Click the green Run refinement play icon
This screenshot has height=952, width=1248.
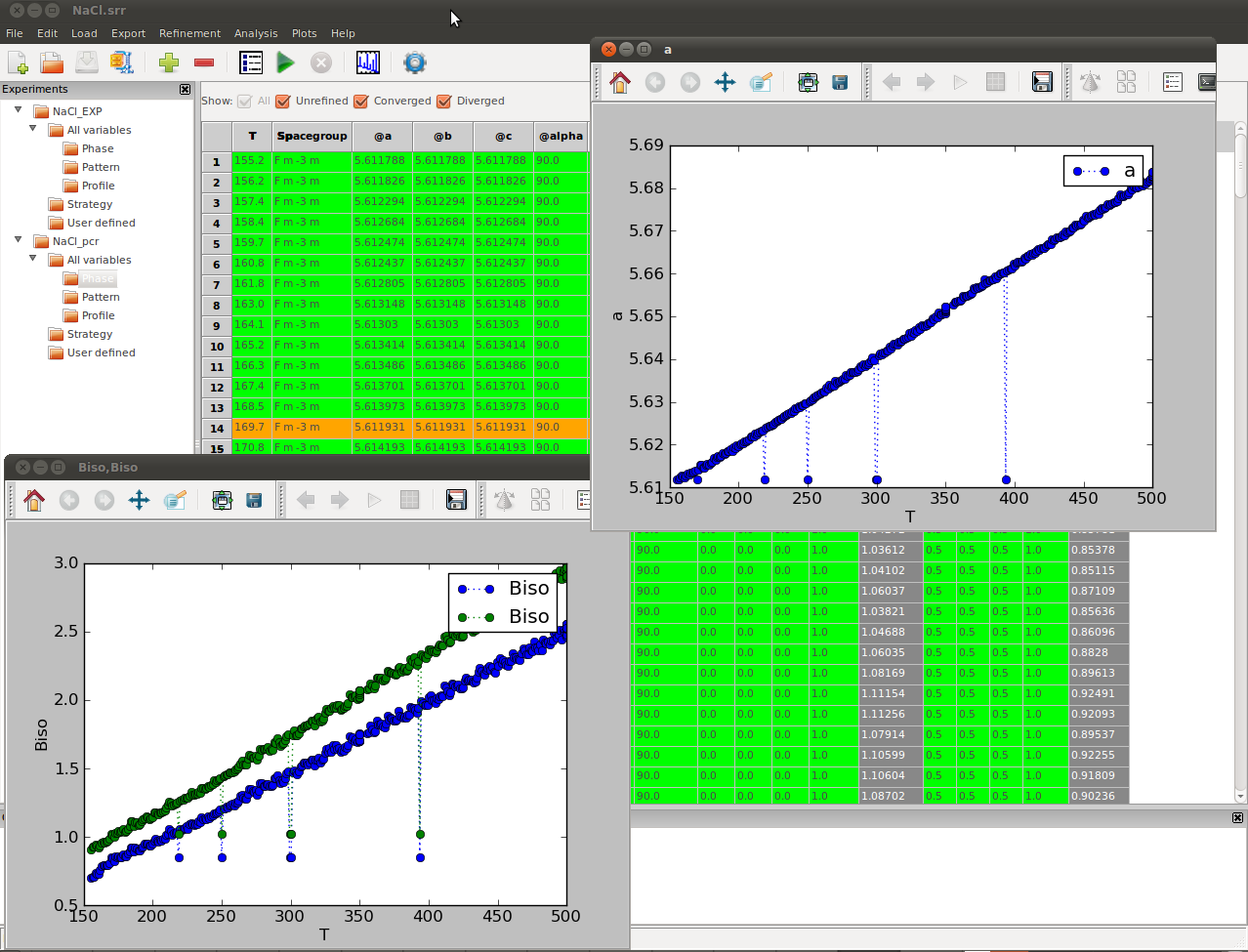[x=285, y=62]
